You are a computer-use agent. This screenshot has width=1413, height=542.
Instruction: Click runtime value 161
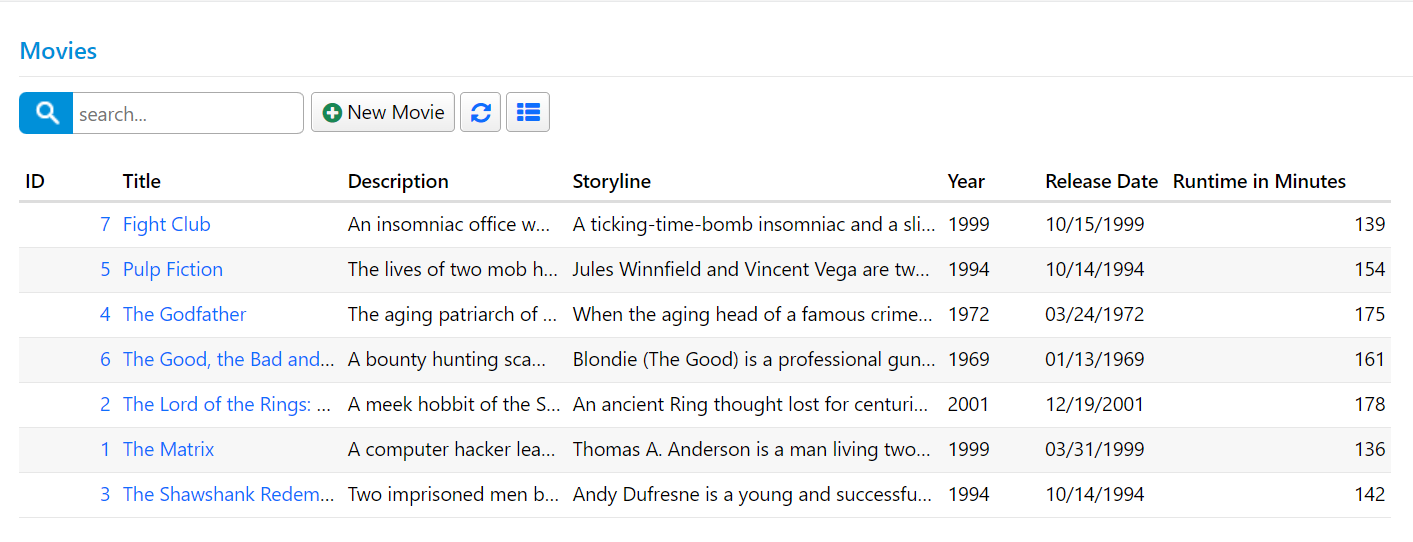pyautogui.click(x=1370, y=359)
